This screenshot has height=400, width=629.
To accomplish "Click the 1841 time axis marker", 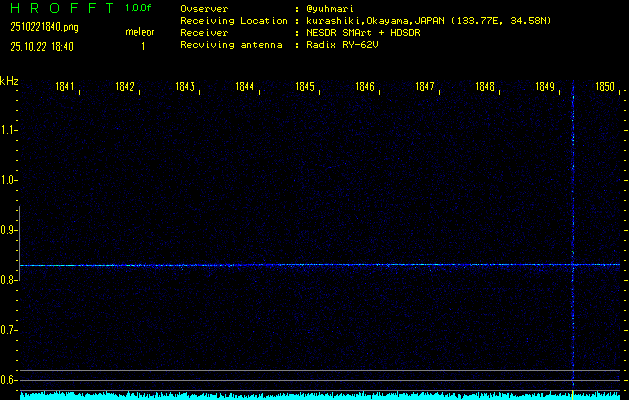I will (x=65, y=88).
